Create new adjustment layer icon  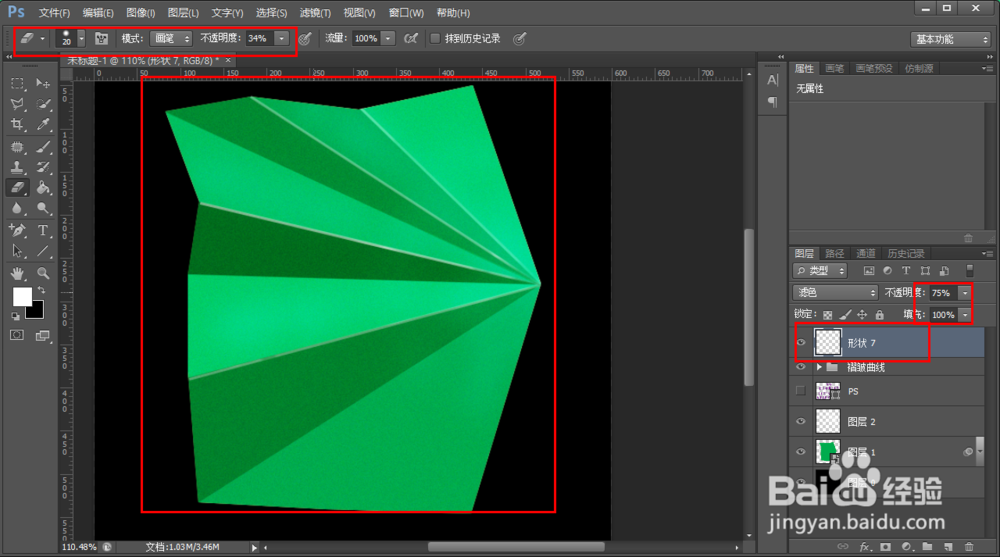pos(906,547)
